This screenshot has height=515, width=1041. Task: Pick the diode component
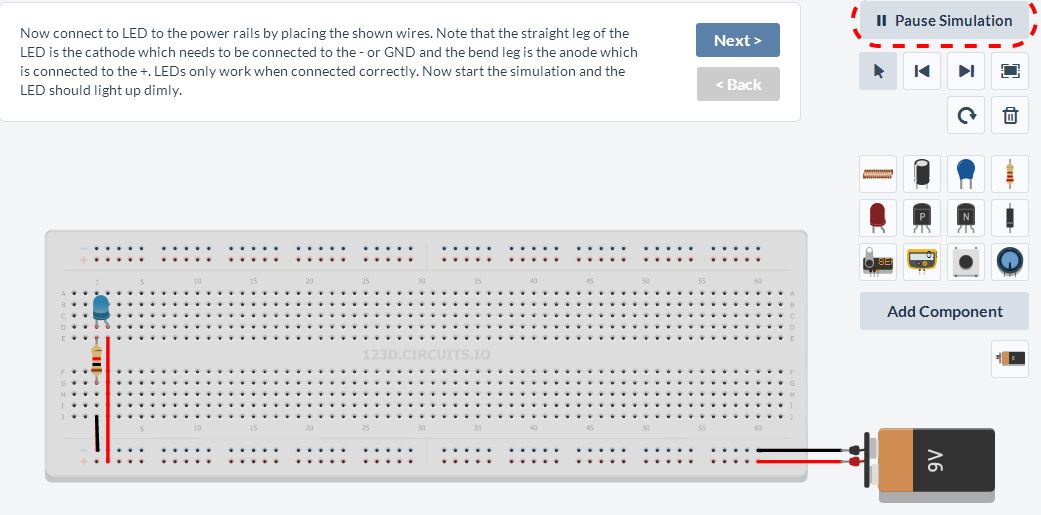click(x=1010, y=218)
